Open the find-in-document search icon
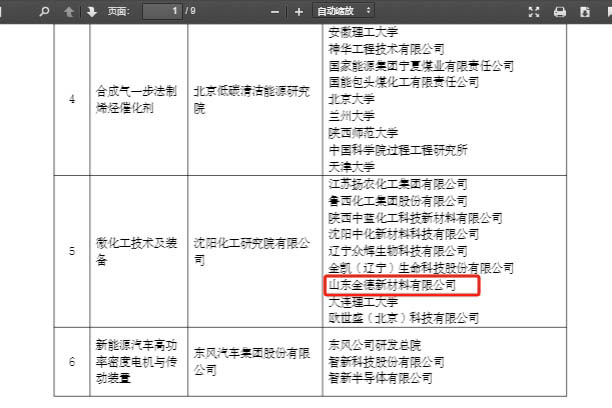The height and width of the screenshot is (408, 612). click(44, 11)
